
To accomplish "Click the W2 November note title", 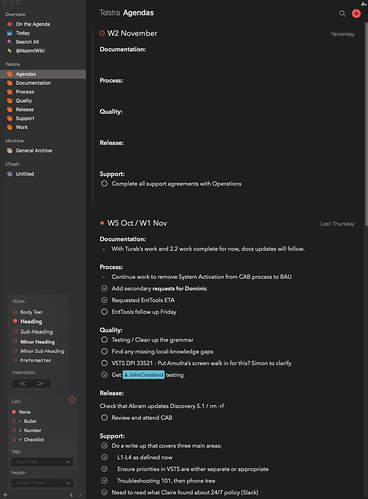I will [x=132, y=33].
